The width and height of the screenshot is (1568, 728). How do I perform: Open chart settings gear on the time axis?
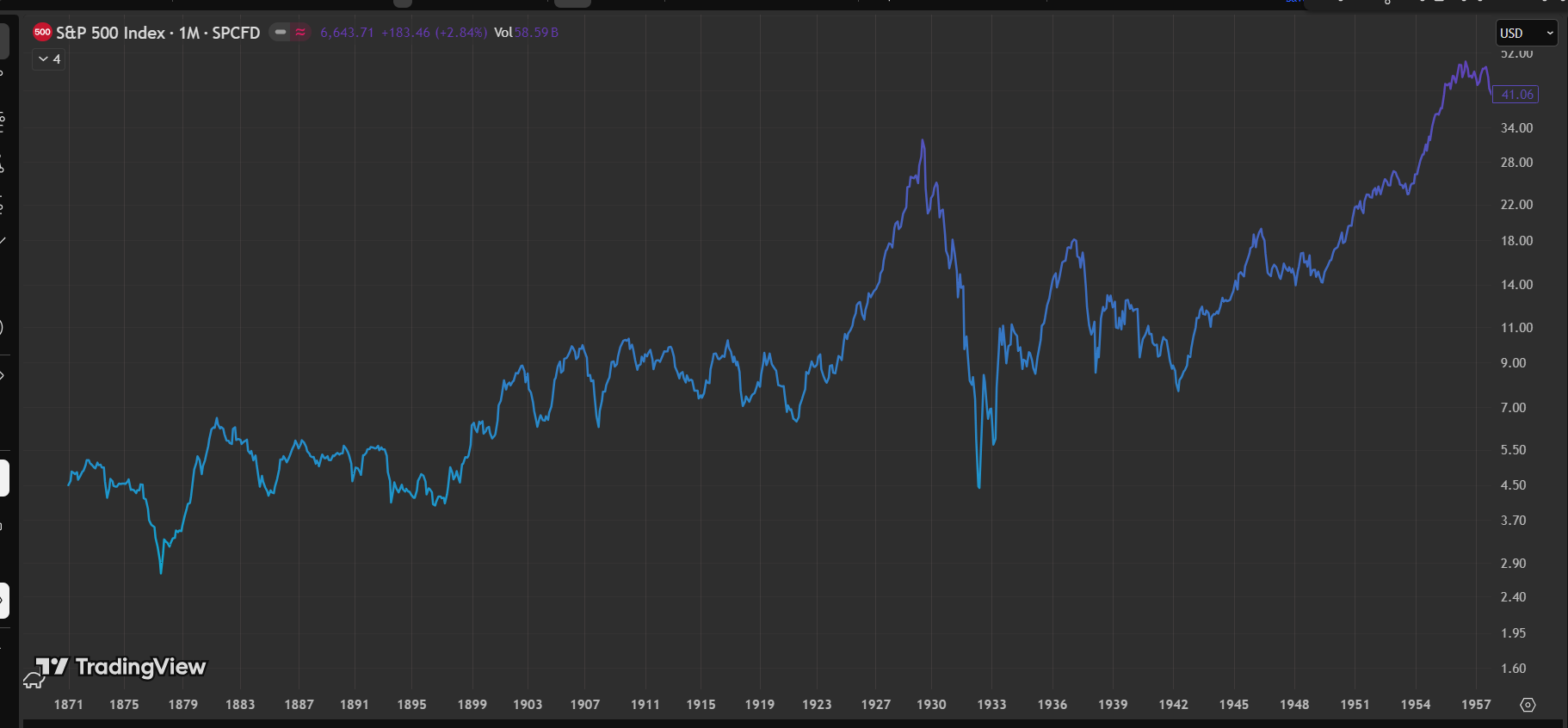point(1528,705)
